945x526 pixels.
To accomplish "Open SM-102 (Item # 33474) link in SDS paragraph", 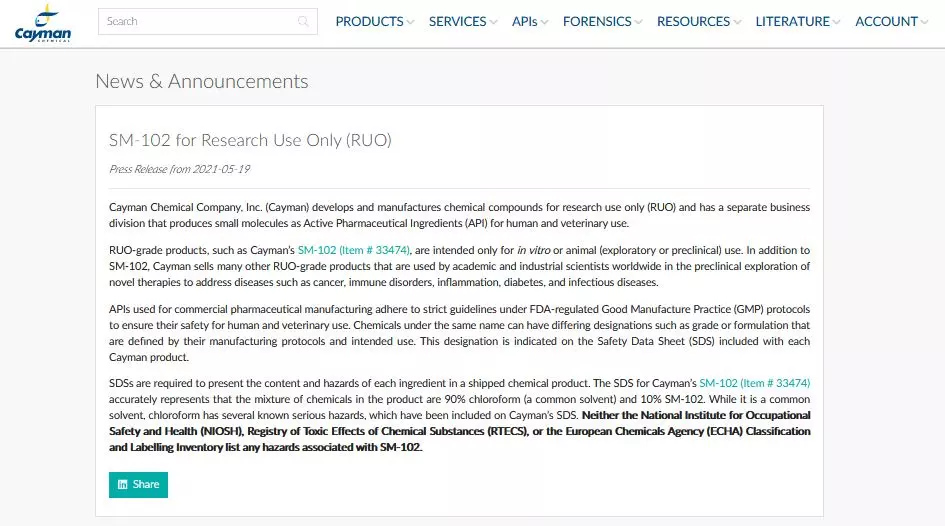I will (755, 383).
